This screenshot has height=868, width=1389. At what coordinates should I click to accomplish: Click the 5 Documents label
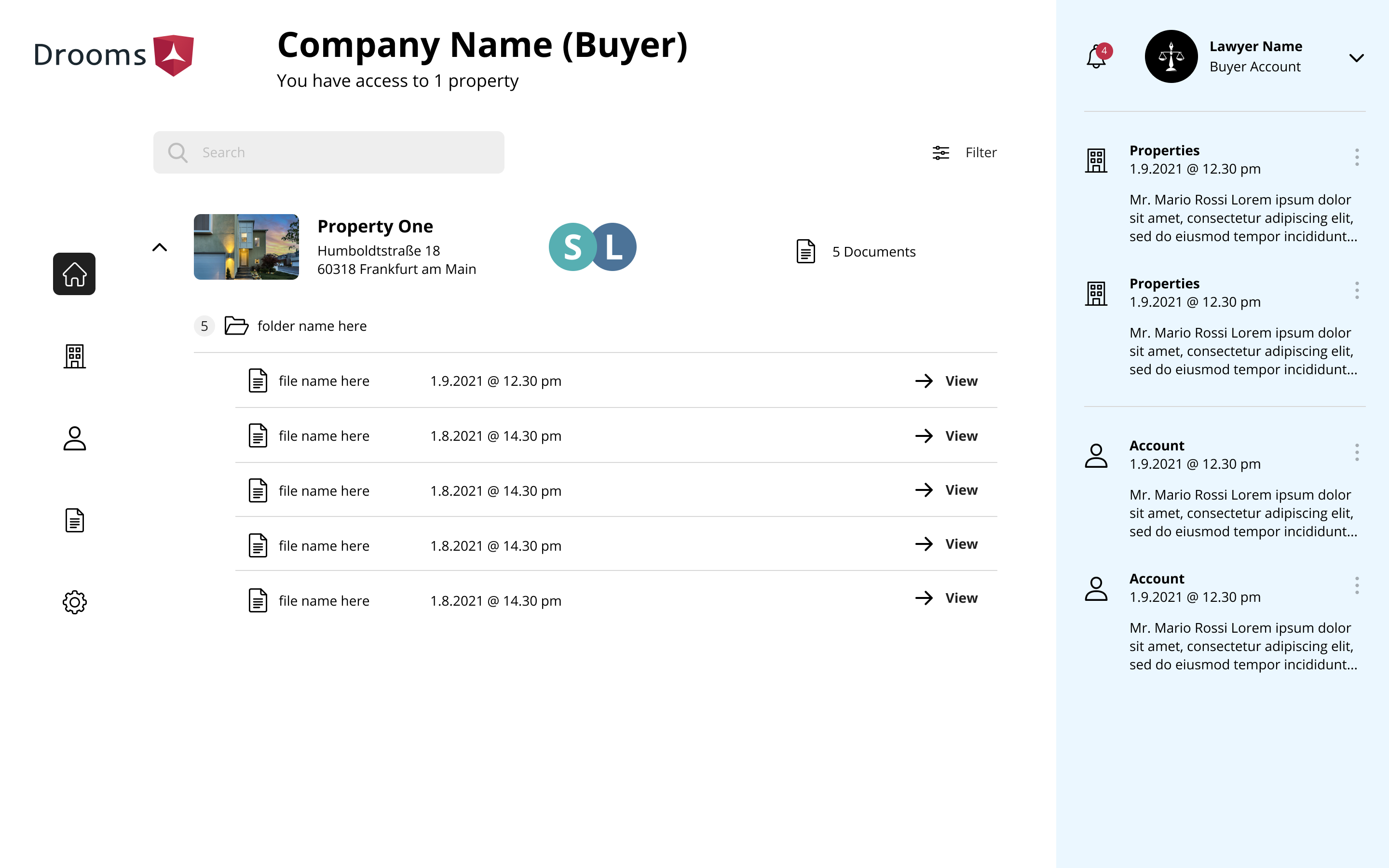pos(873,251)
